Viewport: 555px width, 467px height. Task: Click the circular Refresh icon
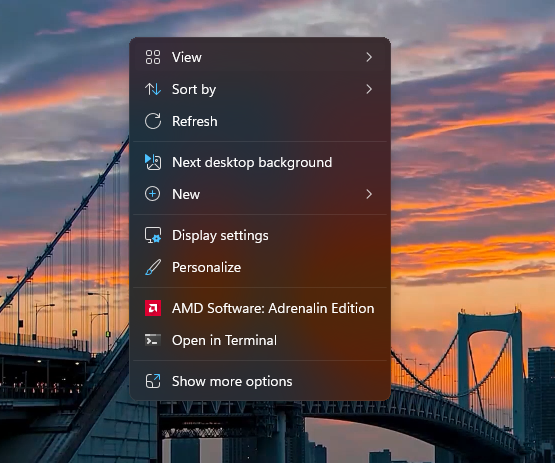153,121
